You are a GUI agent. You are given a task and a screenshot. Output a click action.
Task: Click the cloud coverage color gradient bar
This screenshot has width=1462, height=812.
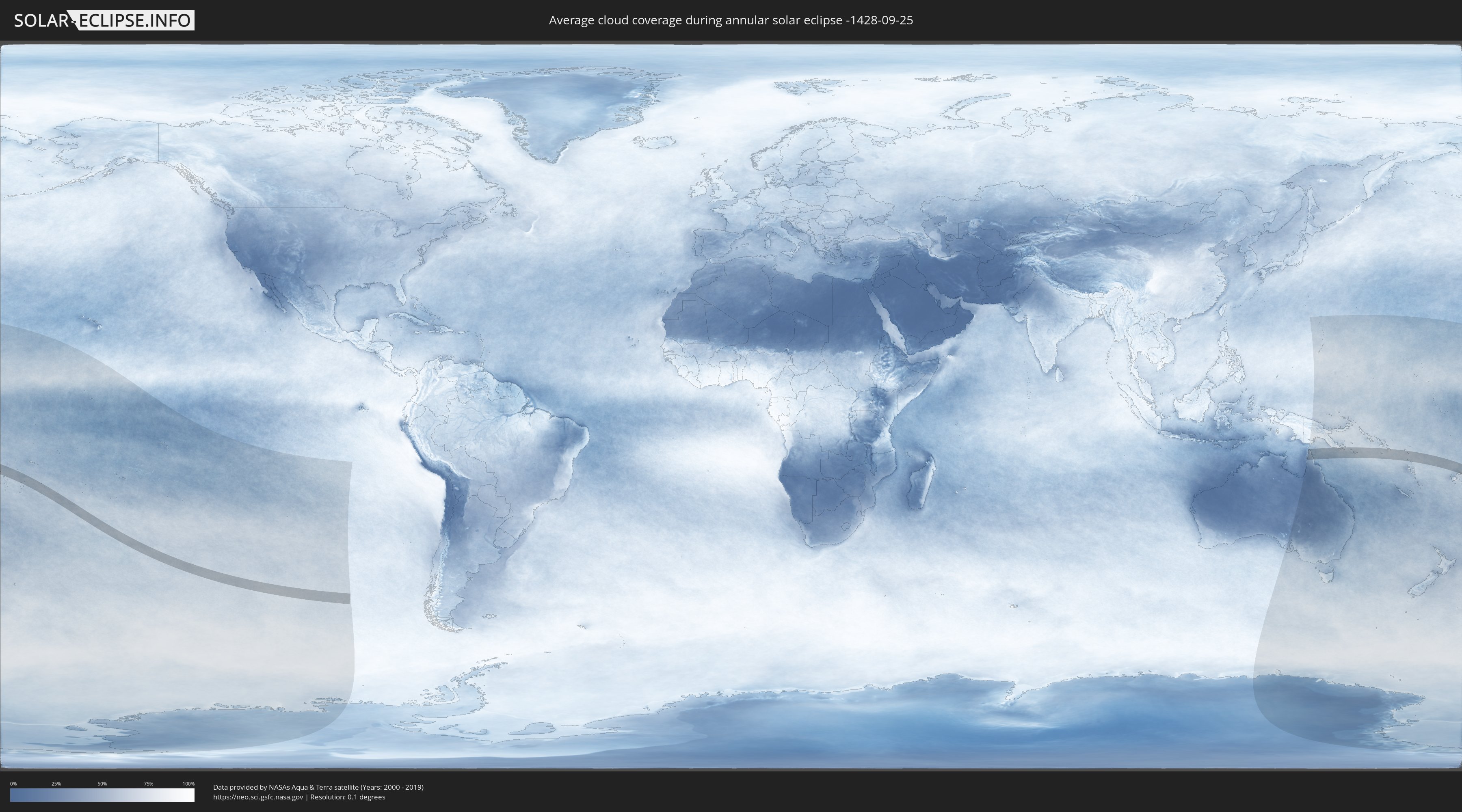tap(102, 795)
